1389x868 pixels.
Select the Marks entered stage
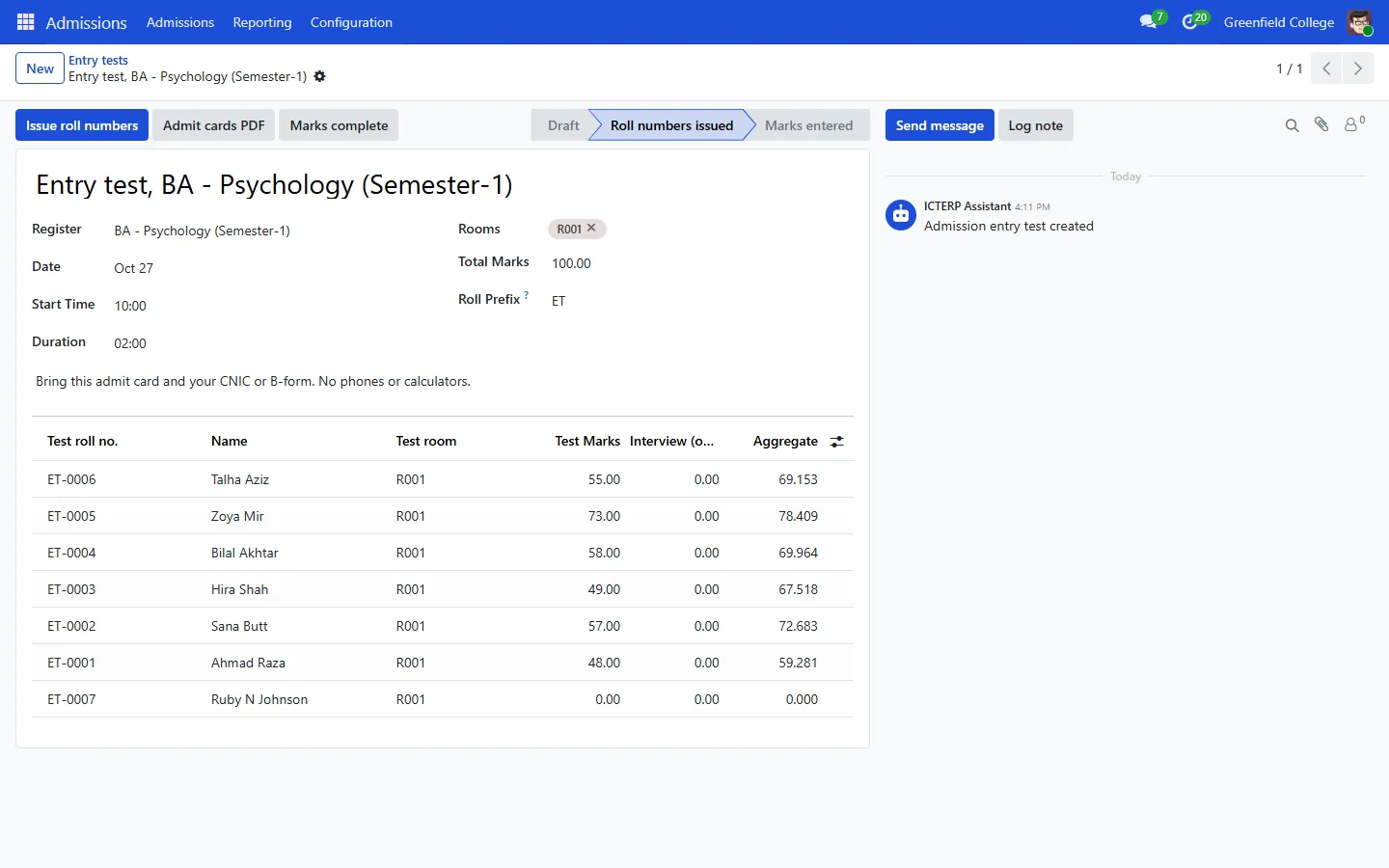[809, 125]
